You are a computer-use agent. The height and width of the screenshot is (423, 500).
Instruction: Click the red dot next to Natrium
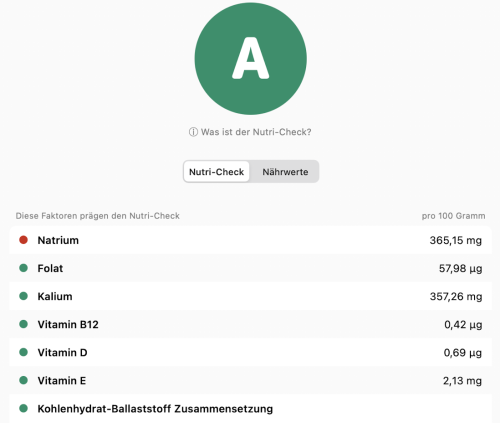tap(23, 240)
